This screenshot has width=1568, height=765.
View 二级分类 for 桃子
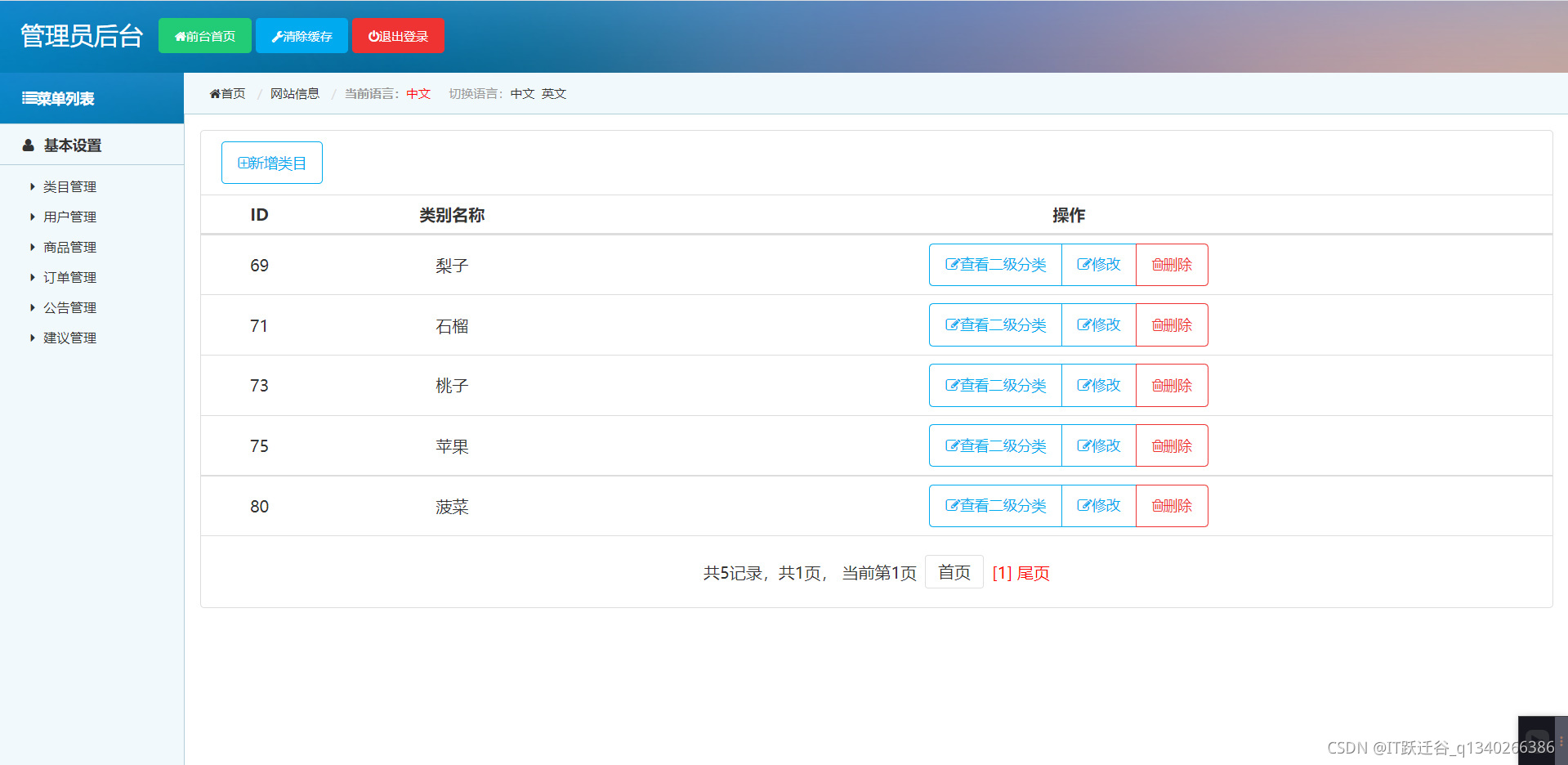(995, 386)
